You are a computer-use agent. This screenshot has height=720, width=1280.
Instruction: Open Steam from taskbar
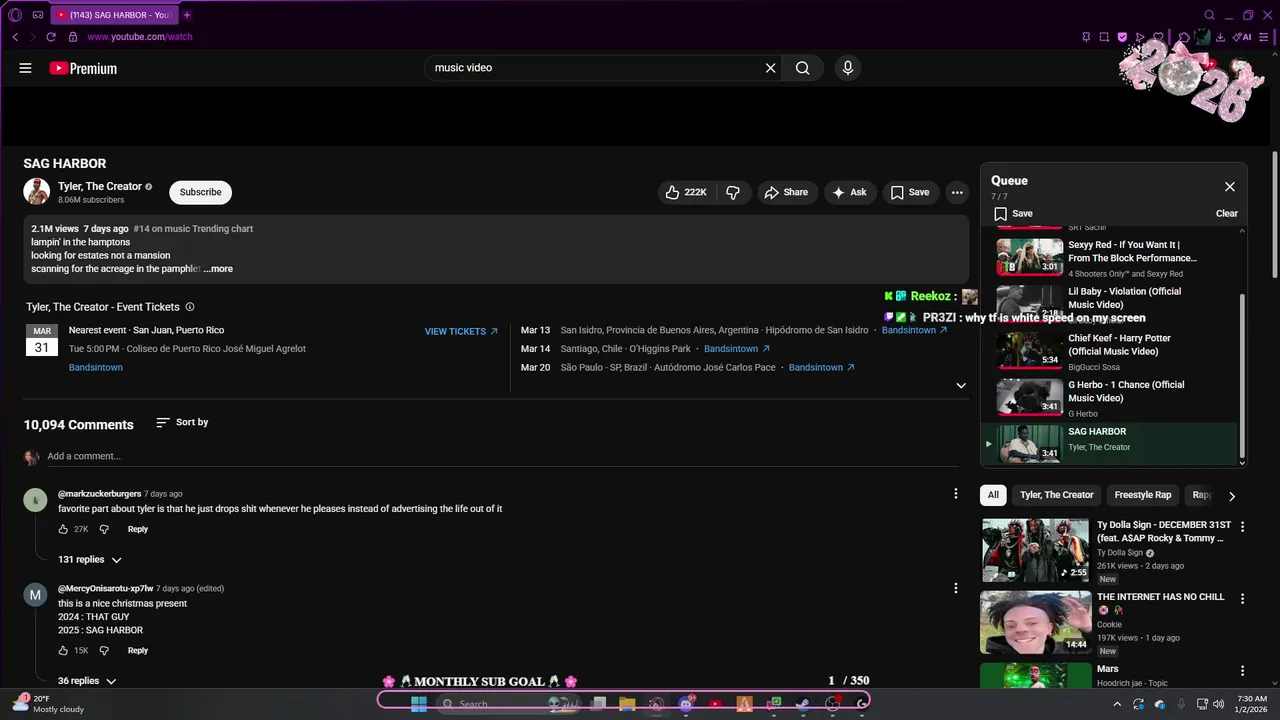pos(802,704)
